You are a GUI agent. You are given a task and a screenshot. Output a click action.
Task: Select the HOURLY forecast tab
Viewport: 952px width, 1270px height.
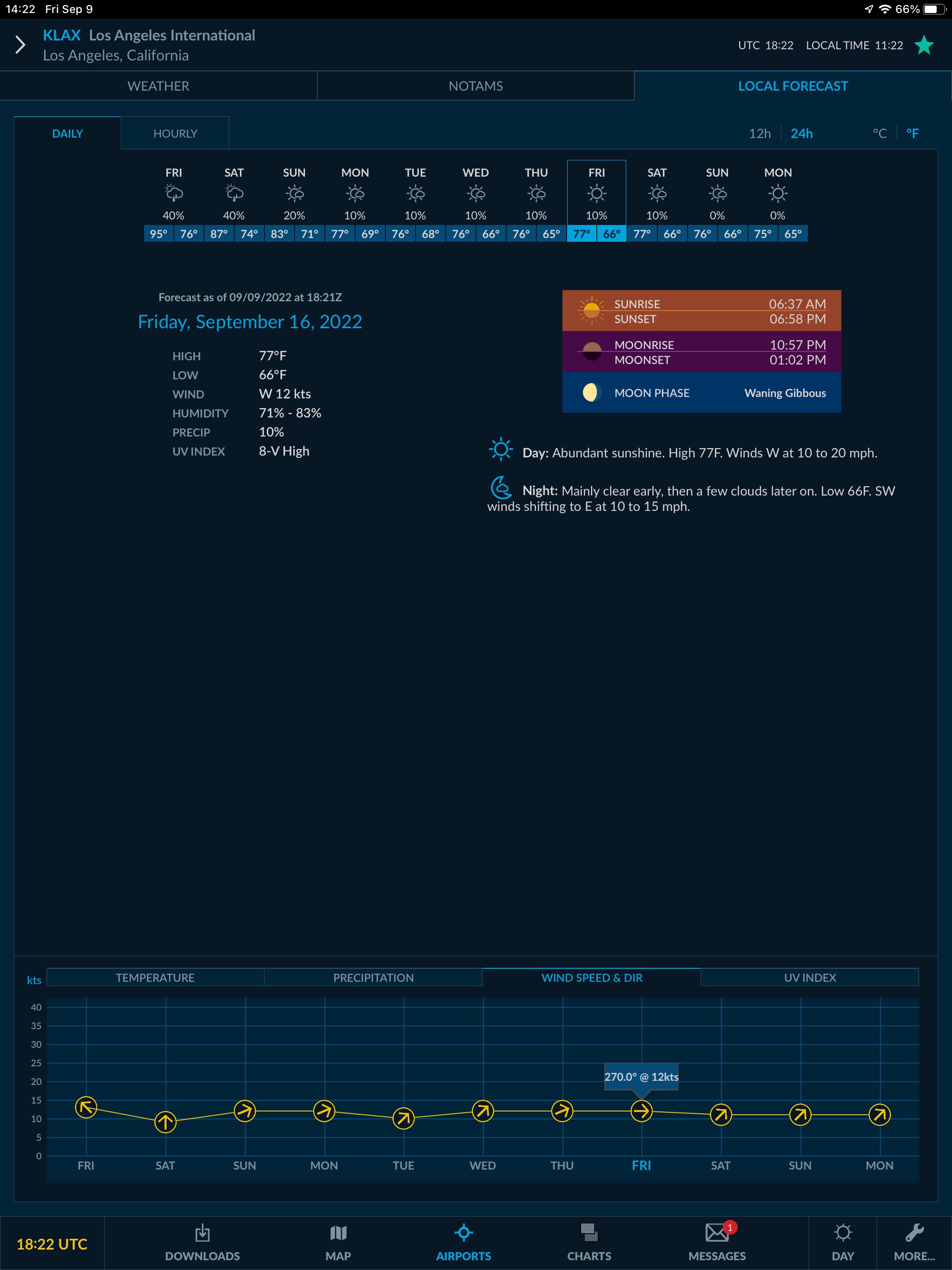175,133
